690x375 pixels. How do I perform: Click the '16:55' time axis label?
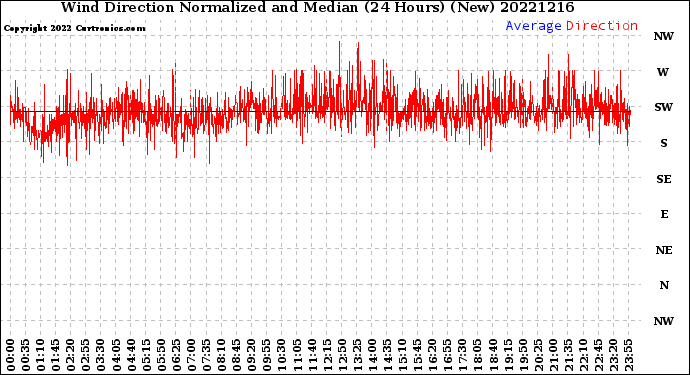[448, 355]
